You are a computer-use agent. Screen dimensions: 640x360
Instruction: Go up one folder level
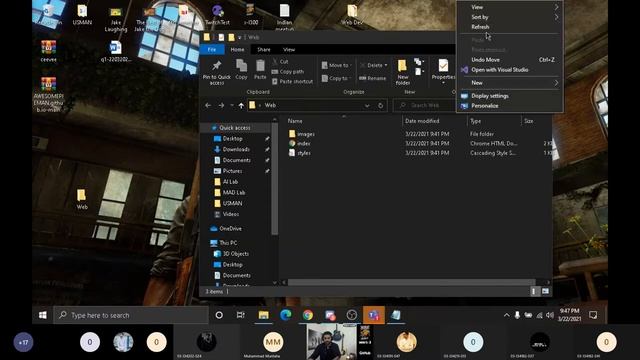[241, 105]
